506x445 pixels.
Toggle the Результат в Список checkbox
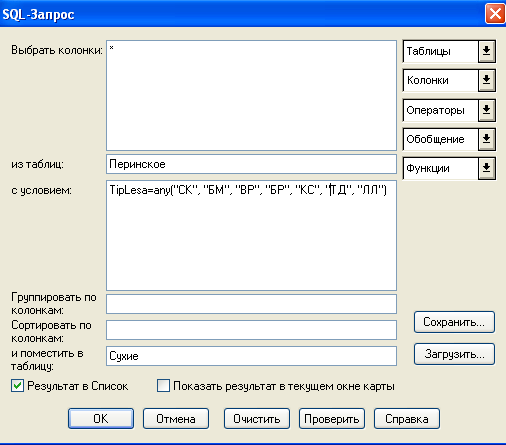(x=17, y=386)
